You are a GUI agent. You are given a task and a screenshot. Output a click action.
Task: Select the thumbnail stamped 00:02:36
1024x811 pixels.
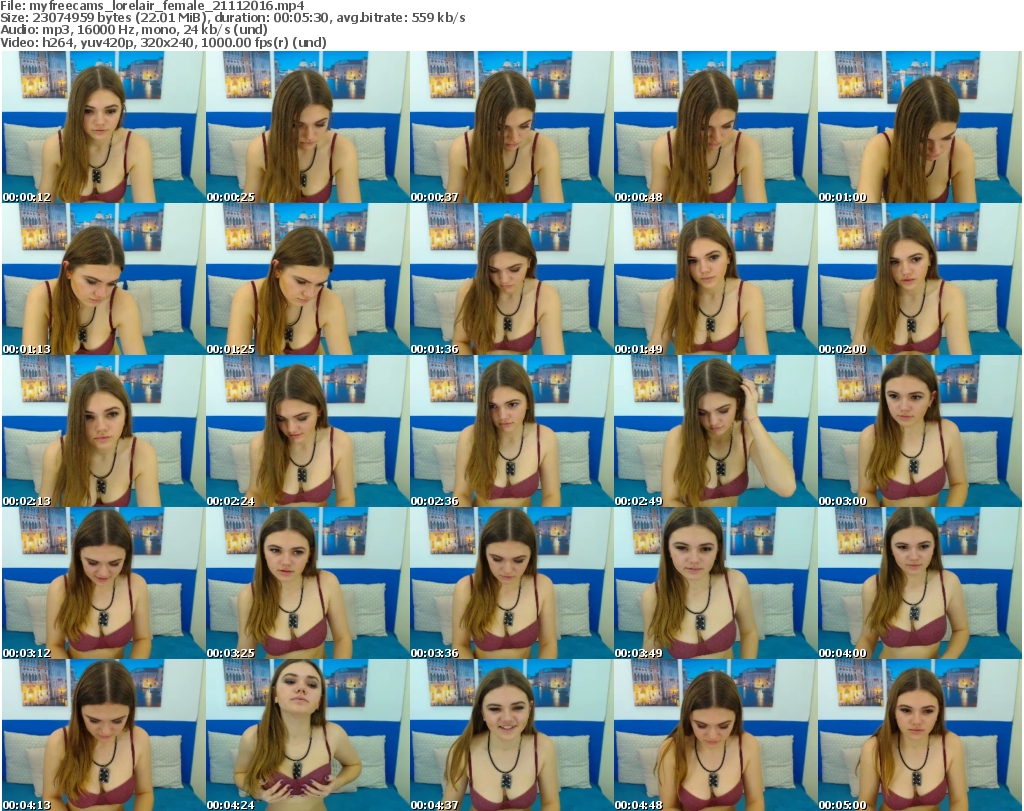coord(511,431)
